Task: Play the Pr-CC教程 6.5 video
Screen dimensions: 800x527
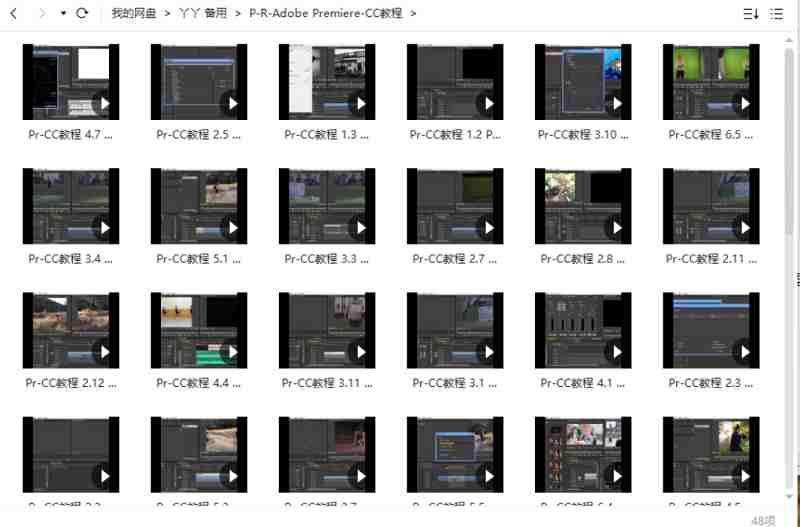Action: (x=743, y=103)
